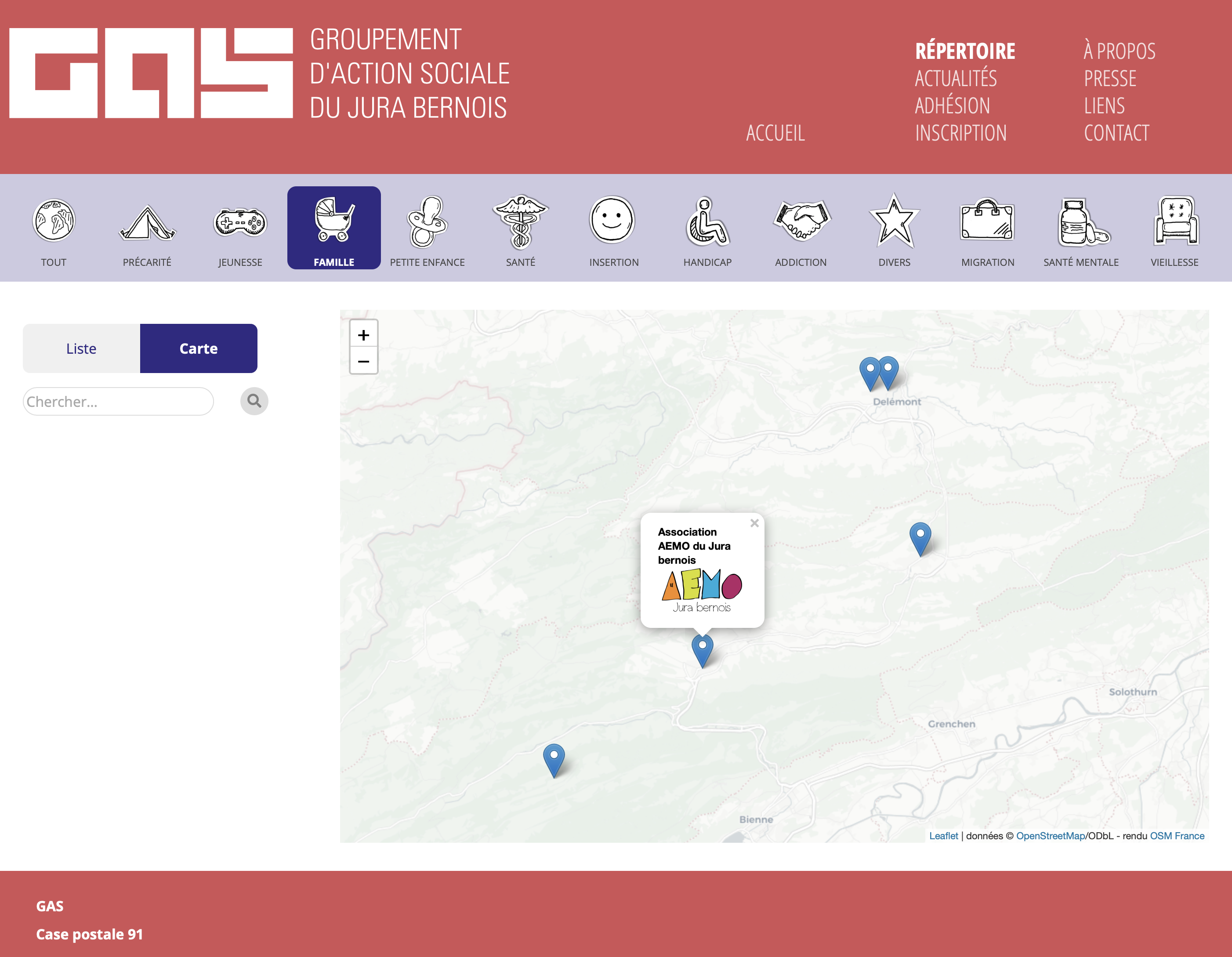Viewport: 1232px width, 957px height.
Task: Switch to the Liste view
Action: click(x=81, y=349)
